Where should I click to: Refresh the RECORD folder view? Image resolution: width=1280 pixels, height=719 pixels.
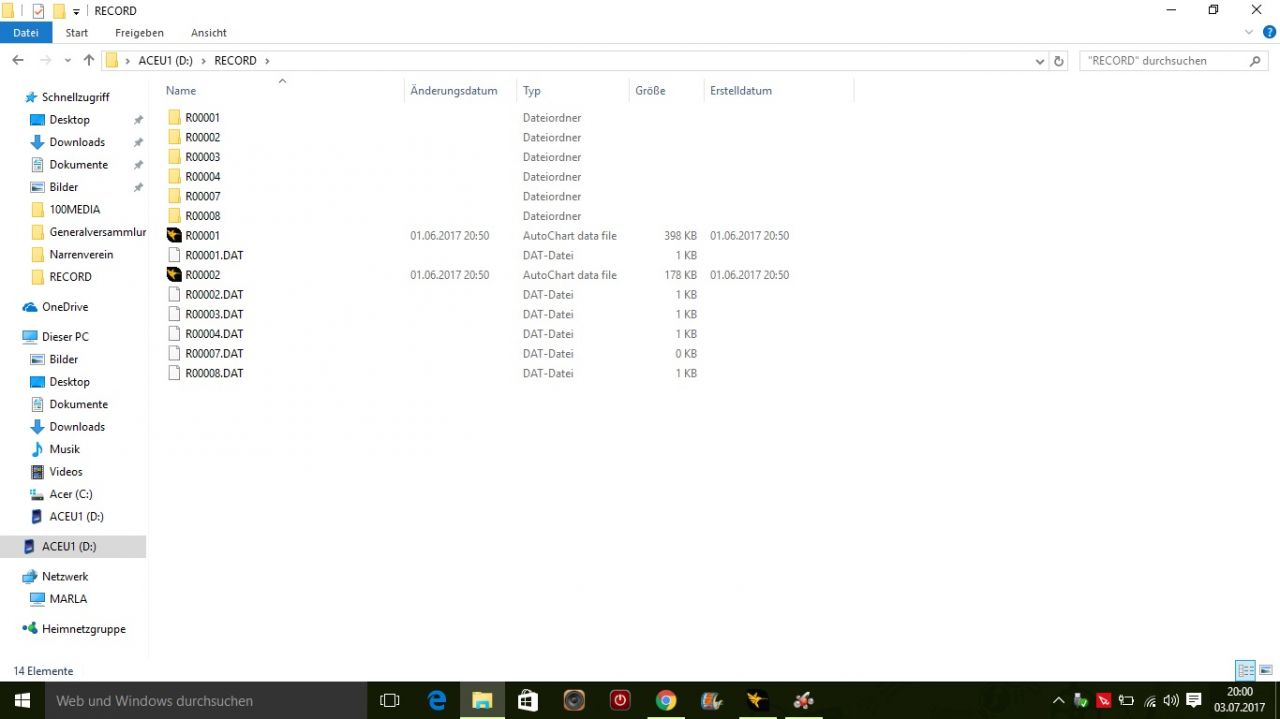[x=1059, y=61]
